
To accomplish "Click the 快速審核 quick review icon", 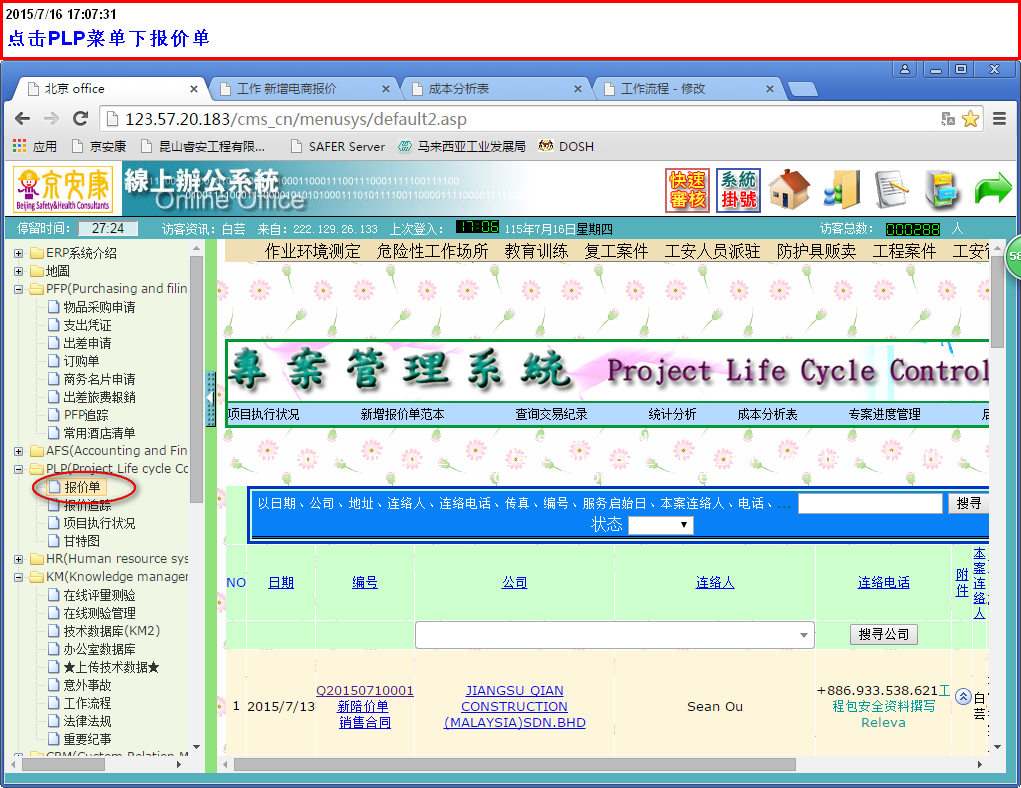I will tap(687, 190).
